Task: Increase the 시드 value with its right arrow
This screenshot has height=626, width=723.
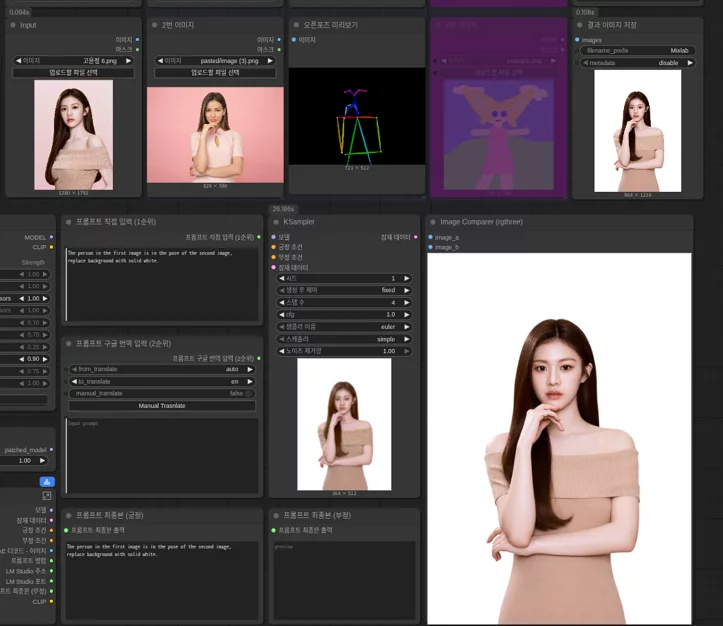Action: point(407,278)
